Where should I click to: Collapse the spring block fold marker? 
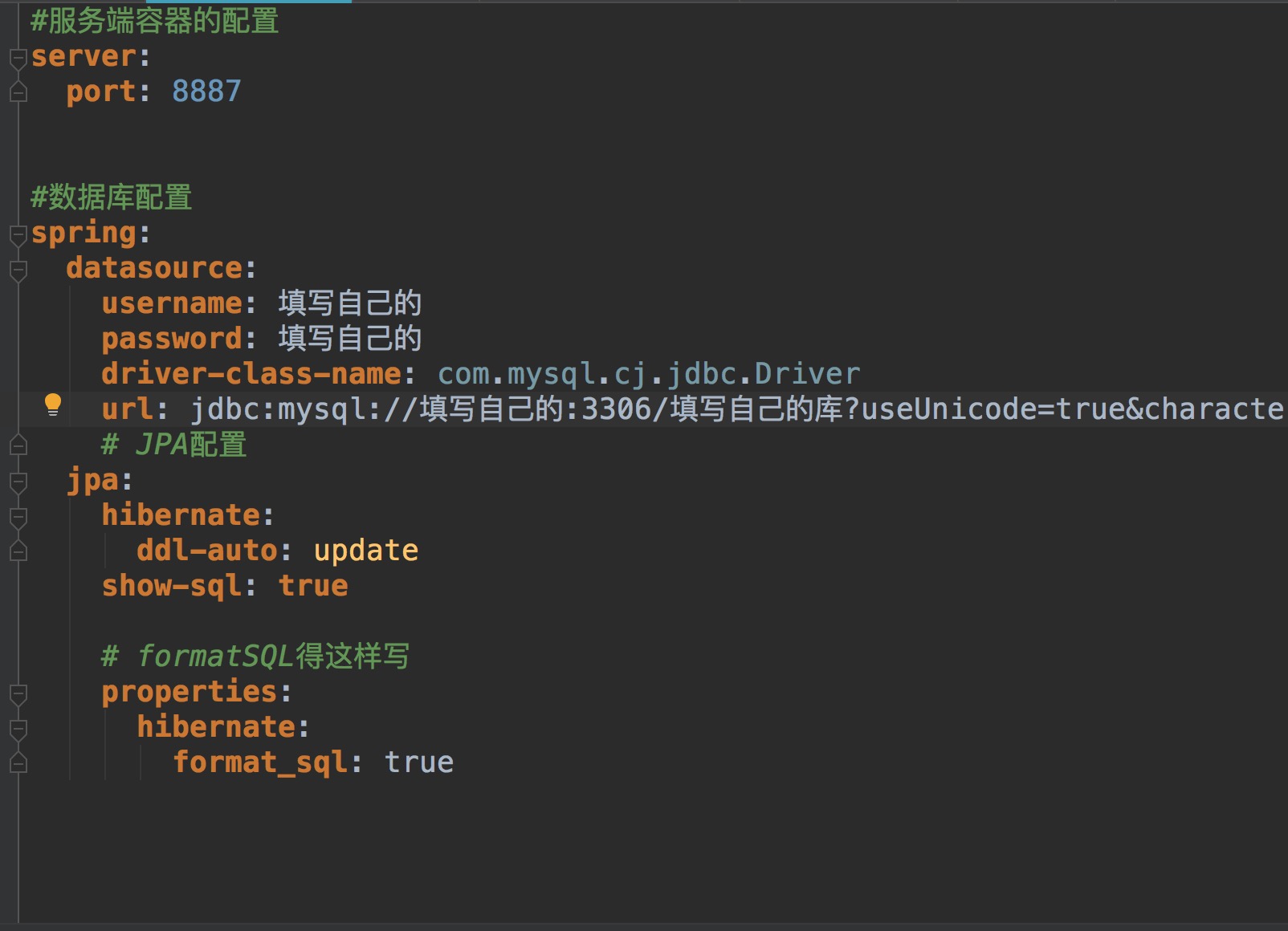point(18,235)
